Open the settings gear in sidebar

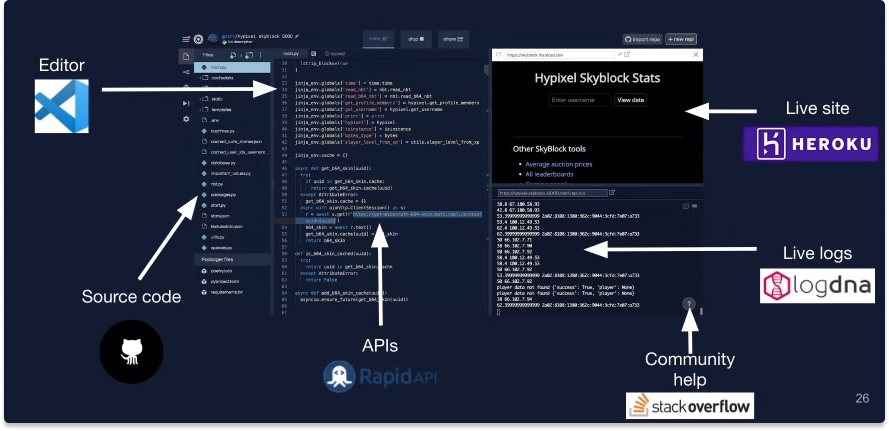click(186, 119)
